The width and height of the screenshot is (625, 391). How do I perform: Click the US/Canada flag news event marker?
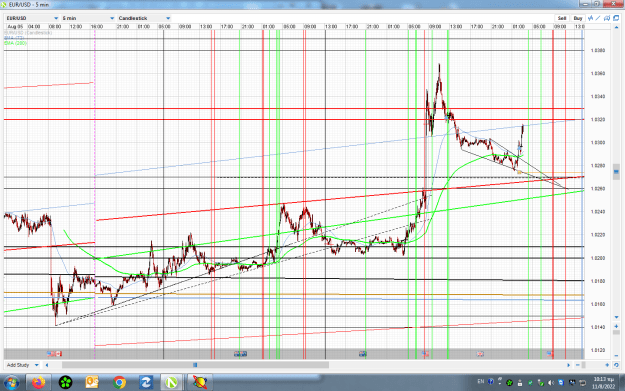point(55,354)
